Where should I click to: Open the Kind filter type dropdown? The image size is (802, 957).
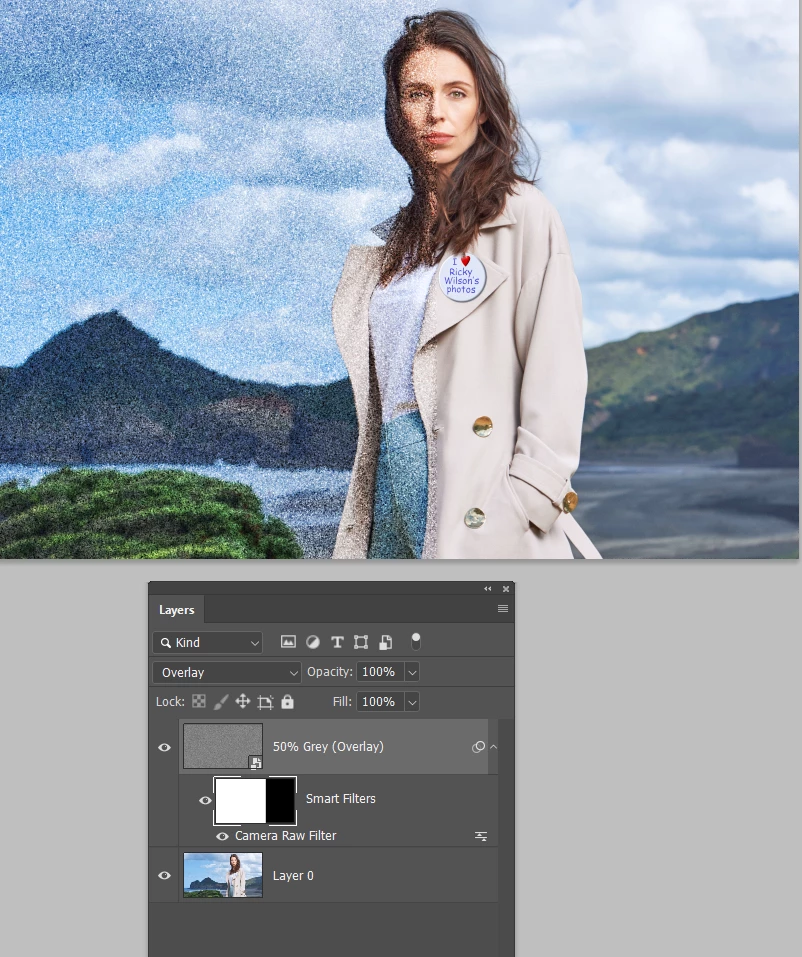pos(208,642)
